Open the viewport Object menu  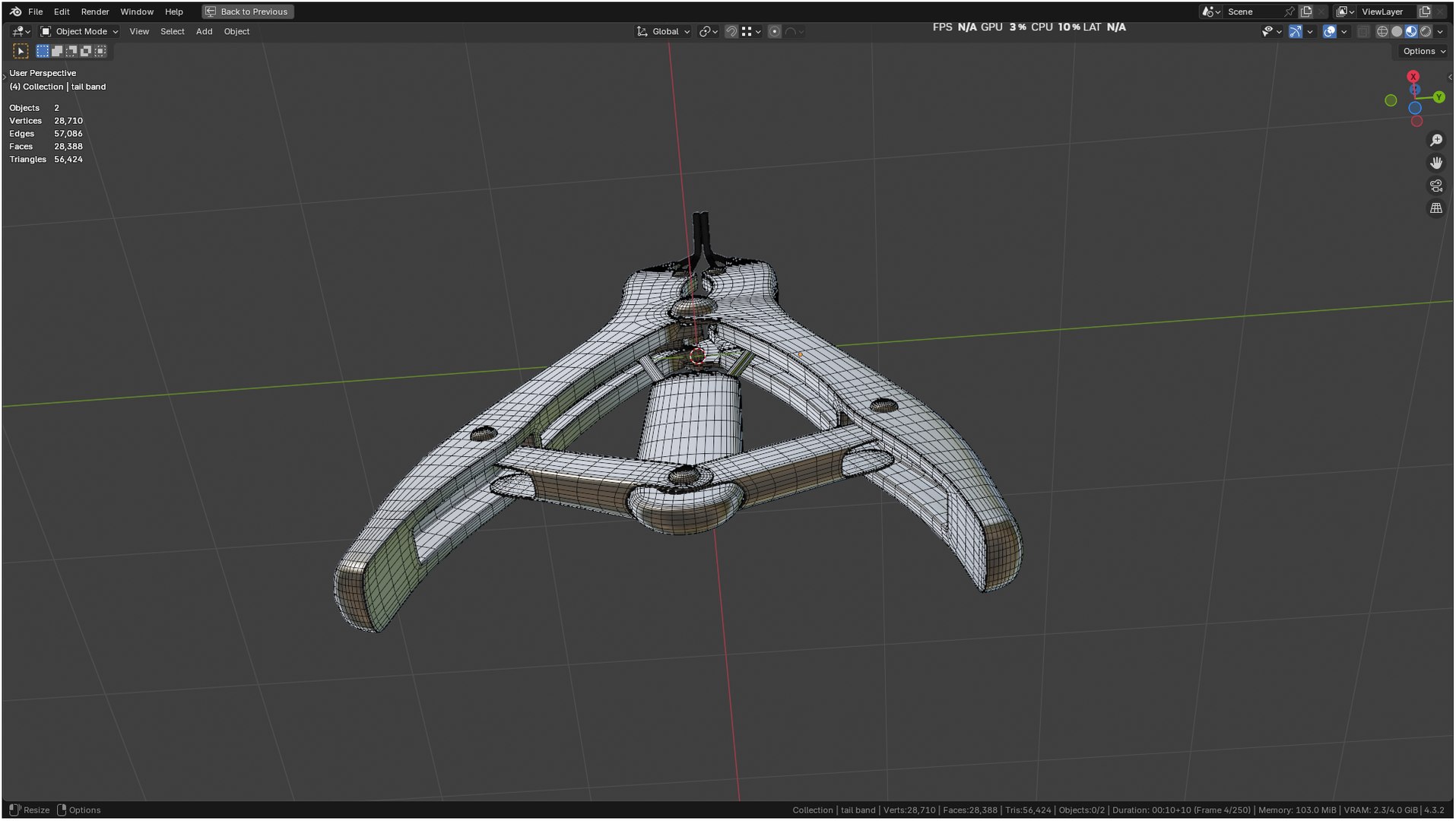pos(236,31)
